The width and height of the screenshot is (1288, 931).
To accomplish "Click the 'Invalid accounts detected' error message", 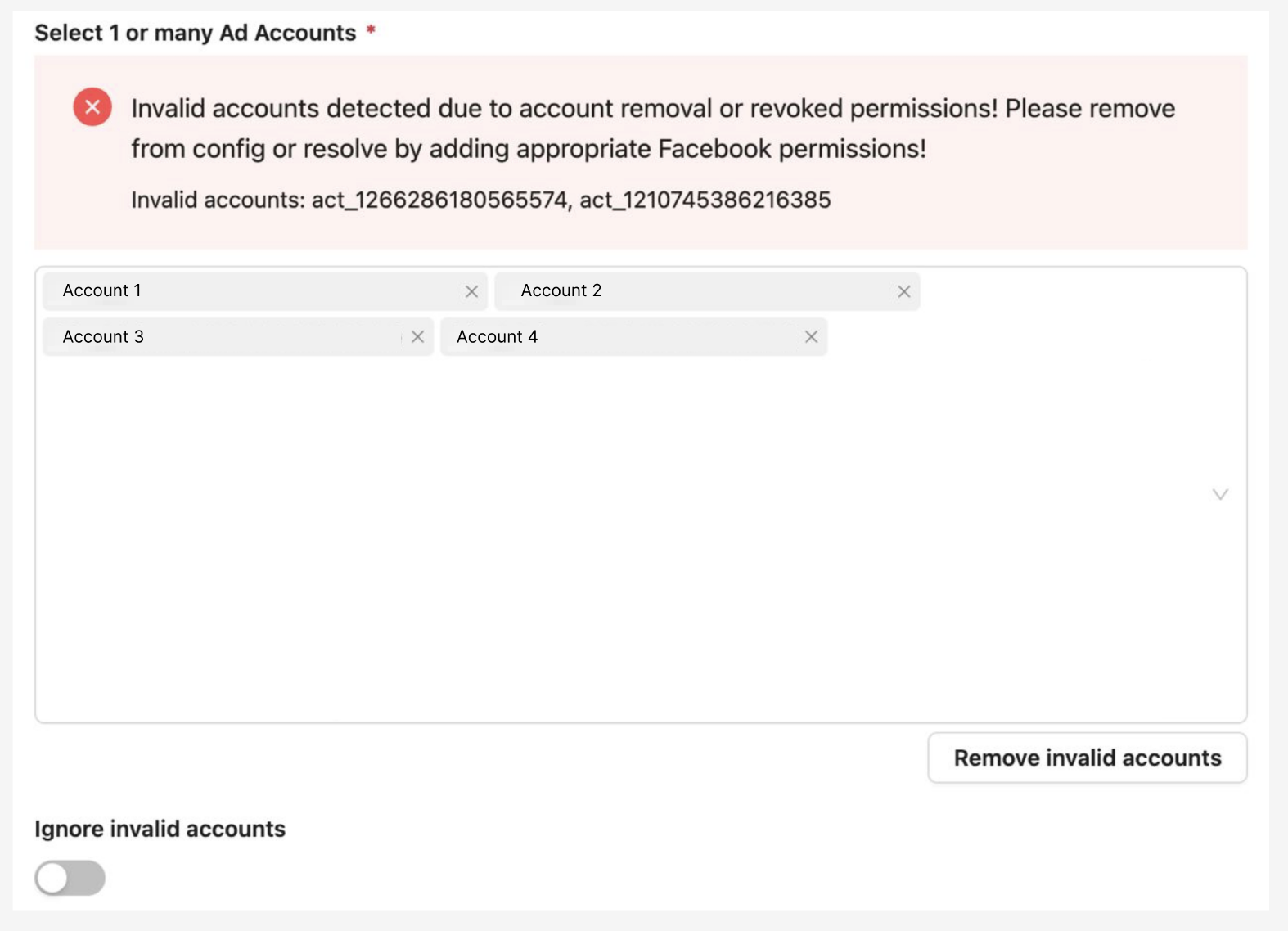I will tap(652, 128).
